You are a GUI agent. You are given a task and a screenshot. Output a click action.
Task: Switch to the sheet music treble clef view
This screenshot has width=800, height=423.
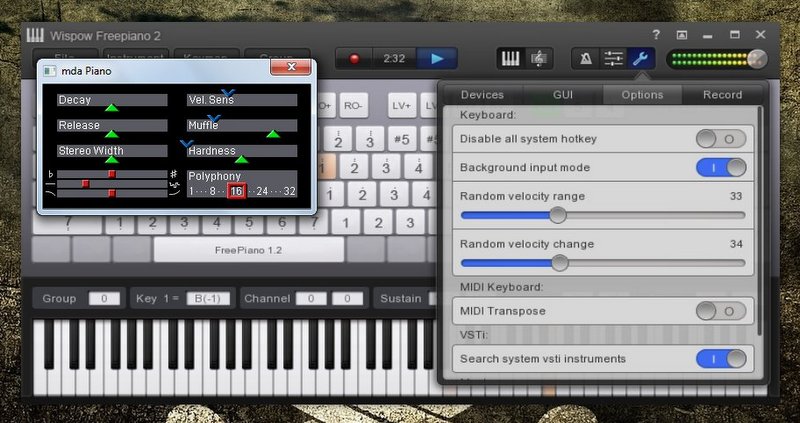point(537,59)
